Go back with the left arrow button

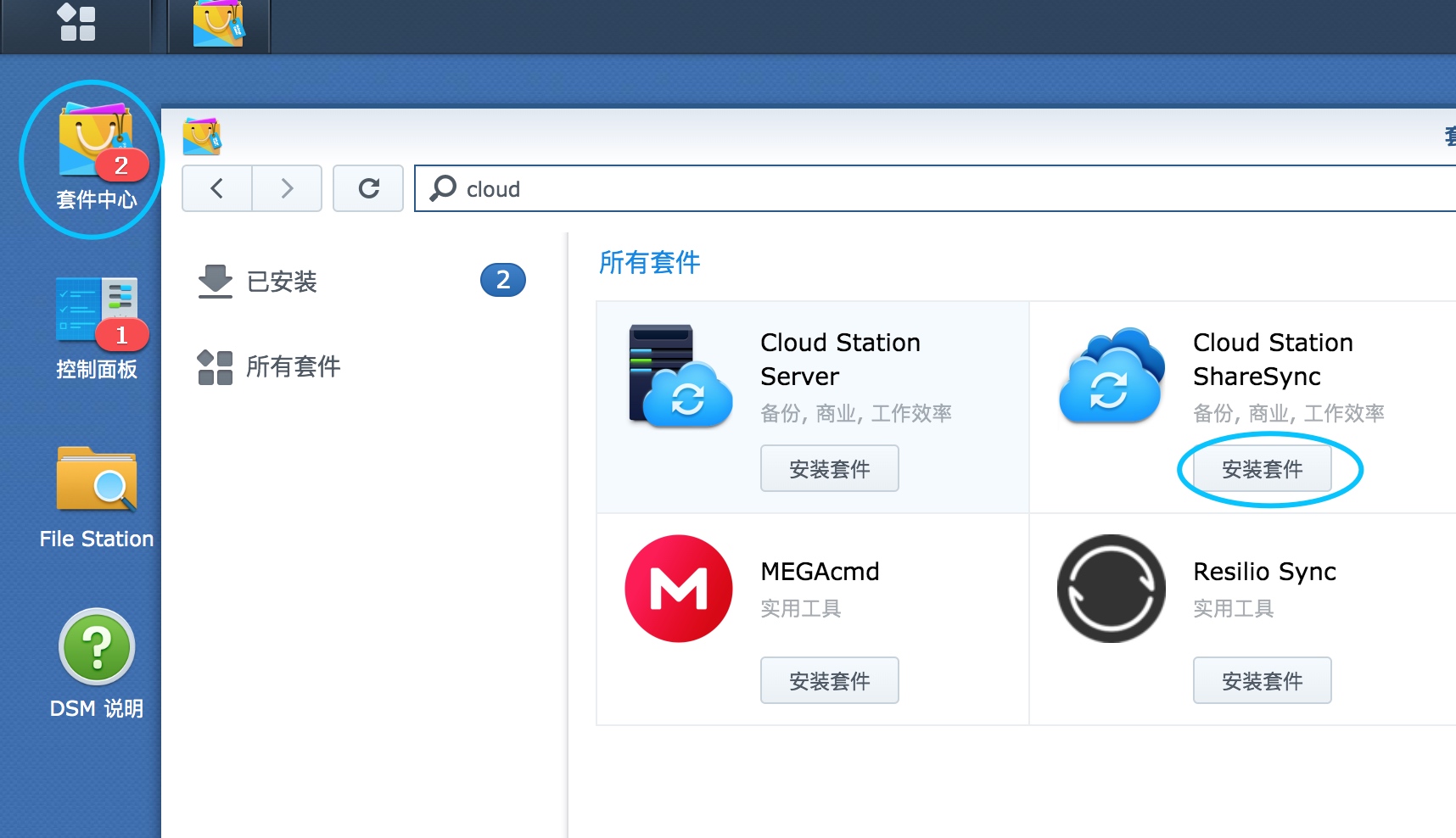pos(217,188)
